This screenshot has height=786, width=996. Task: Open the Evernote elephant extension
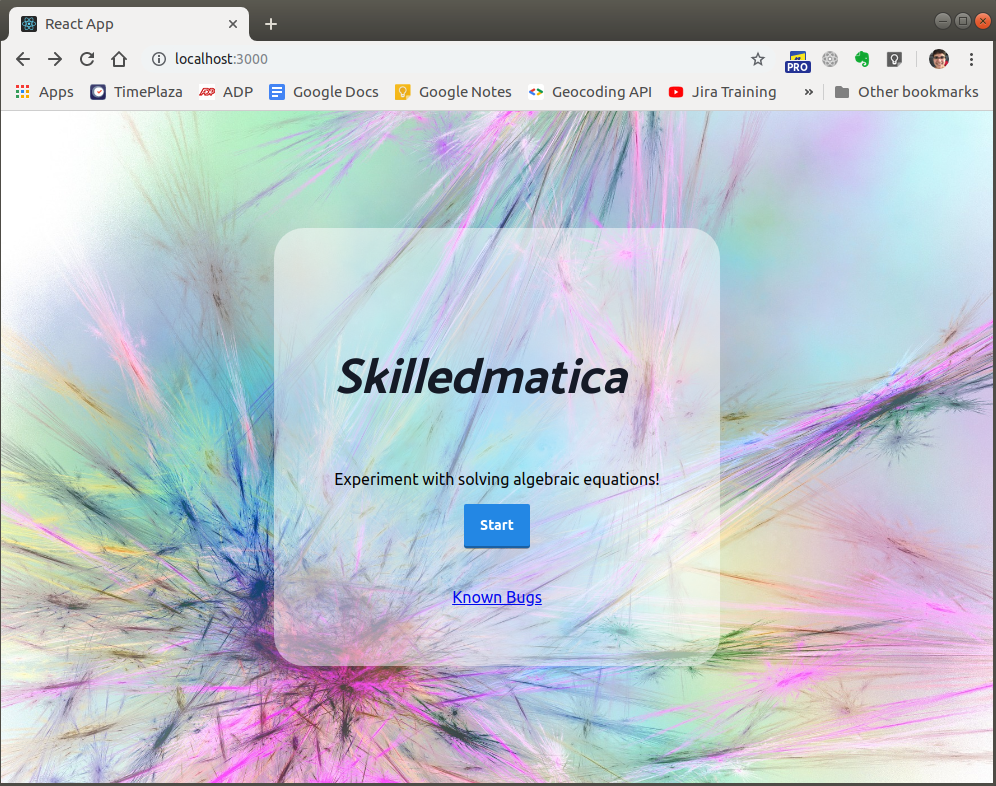click(862, 59)
